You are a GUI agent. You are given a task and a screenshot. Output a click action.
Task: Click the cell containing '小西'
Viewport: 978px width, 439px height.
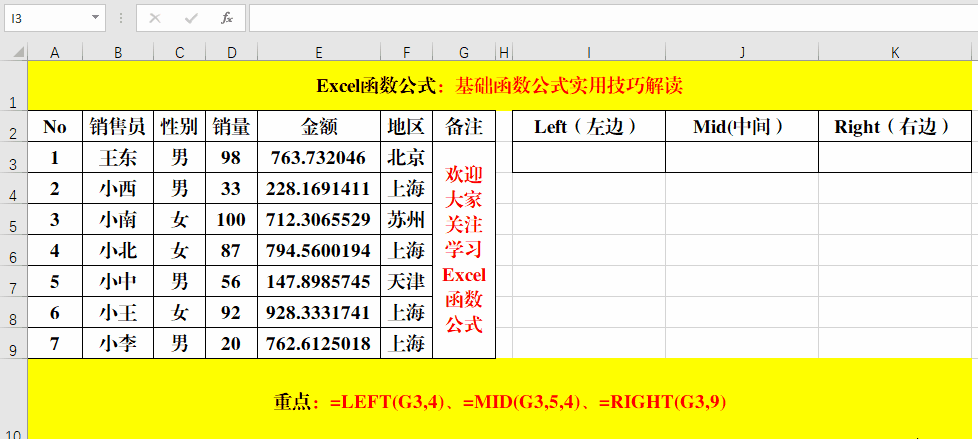point(118,188)
